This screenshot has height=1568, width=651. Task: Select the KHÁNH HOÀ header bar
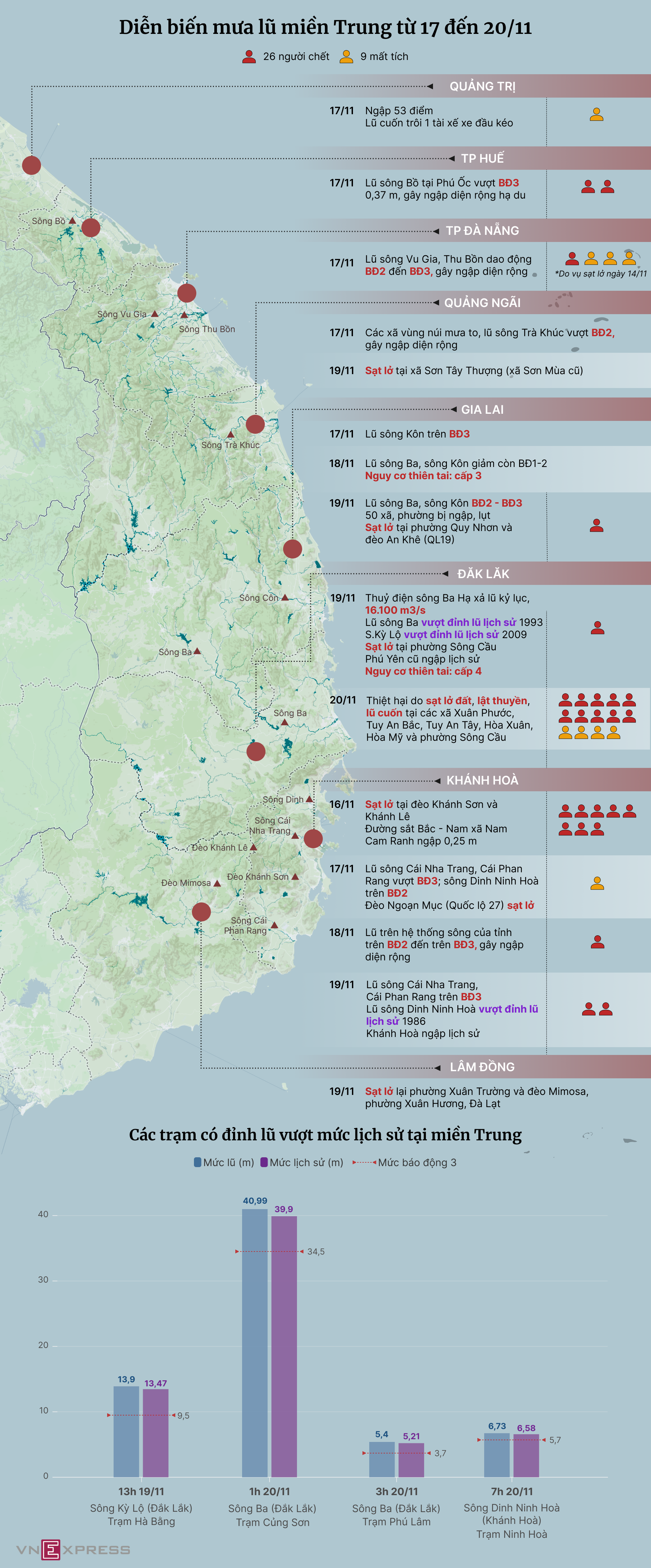482,780
